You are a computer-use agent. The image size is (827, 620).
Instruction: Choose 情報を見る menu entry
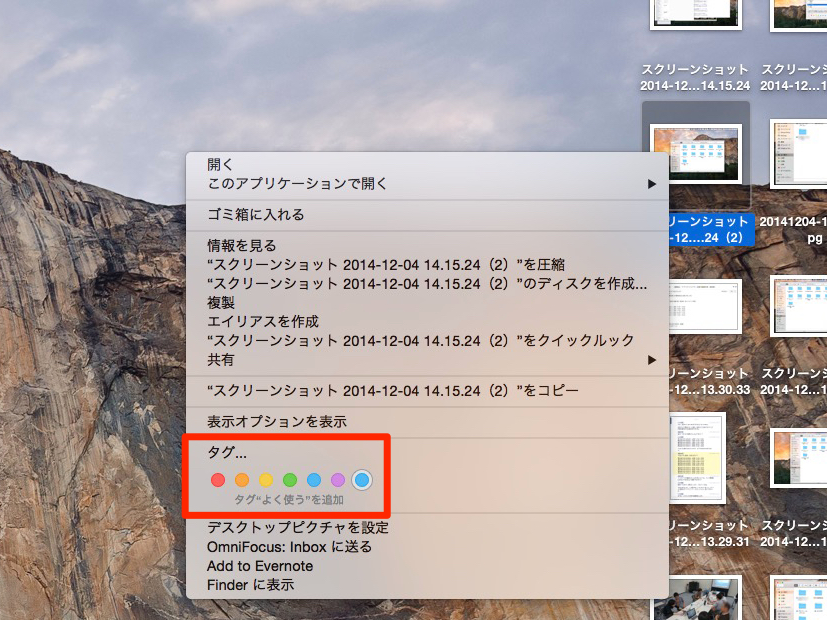click(x=427, y=246)
